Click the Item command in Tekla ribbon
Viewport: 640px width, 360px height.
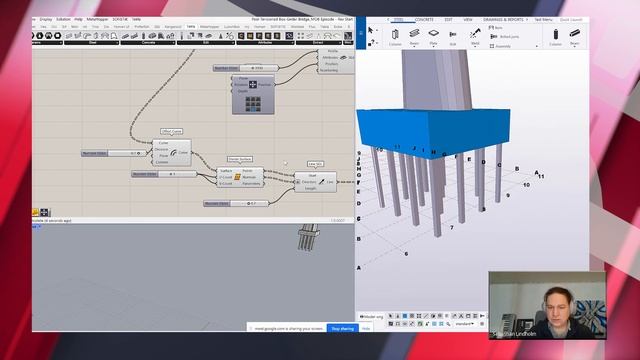(496, 28)
